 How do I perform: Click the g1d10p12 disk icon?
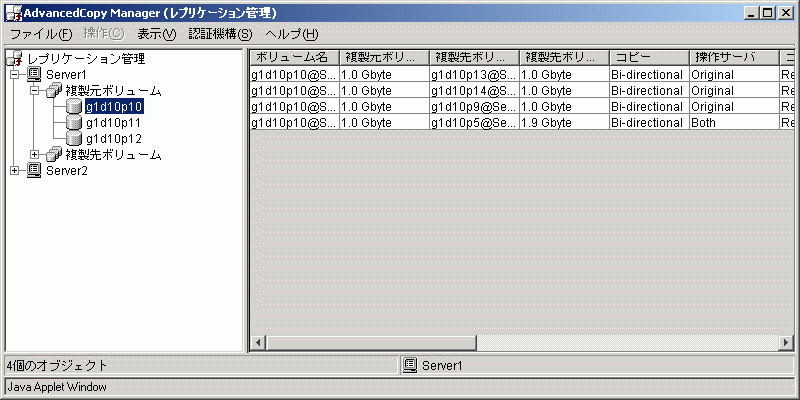[74, 138]
